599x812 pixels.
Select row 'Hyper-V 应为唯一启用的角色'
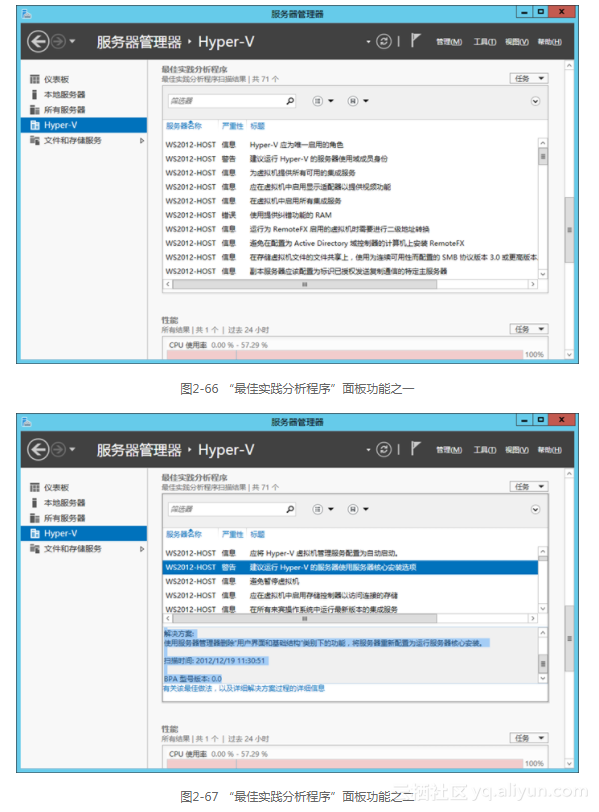pos(350,144)
